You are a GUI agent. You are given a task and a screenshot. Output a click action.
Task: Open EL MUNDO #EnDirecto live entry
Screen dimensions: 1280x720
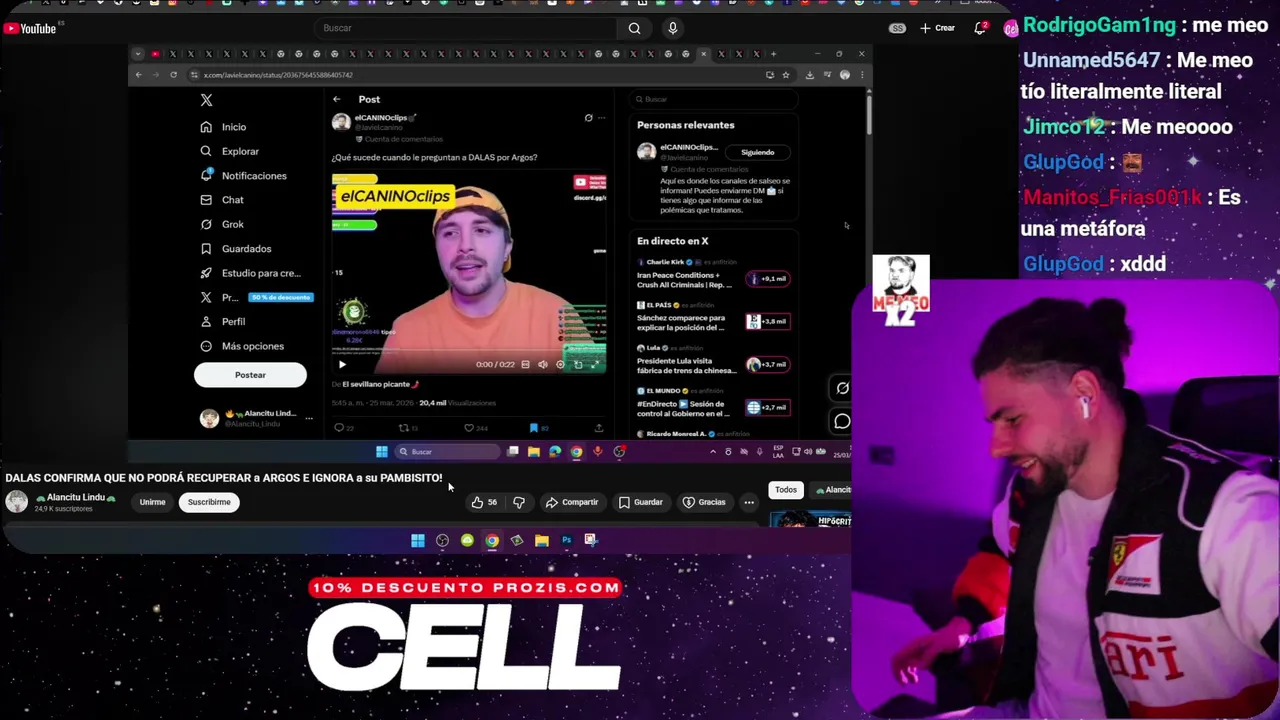coord(714,404)
